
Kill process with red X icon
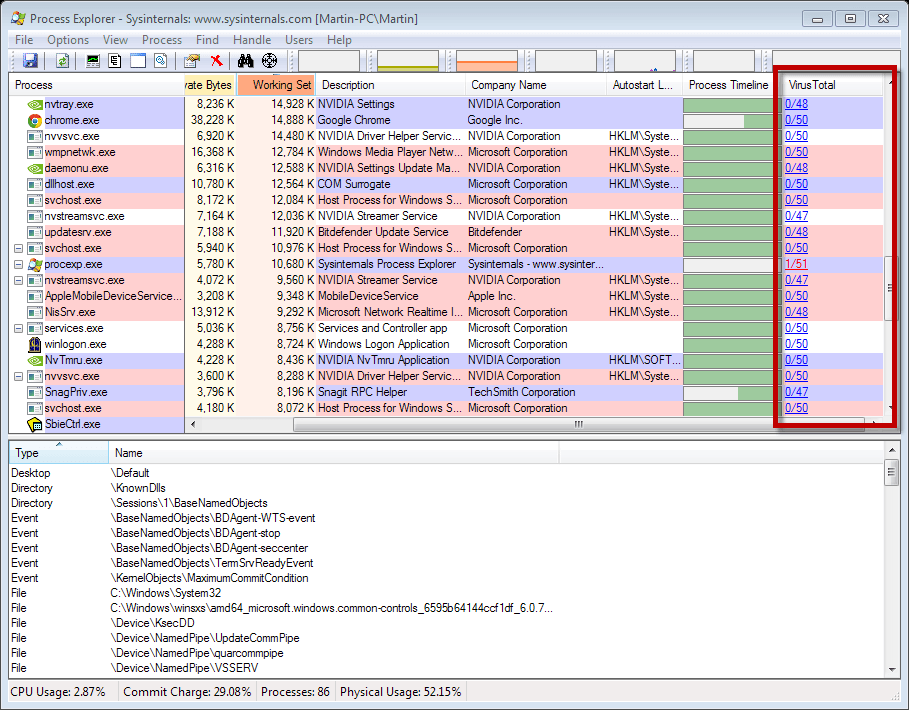pyautogui.click(x=217, y=60)
